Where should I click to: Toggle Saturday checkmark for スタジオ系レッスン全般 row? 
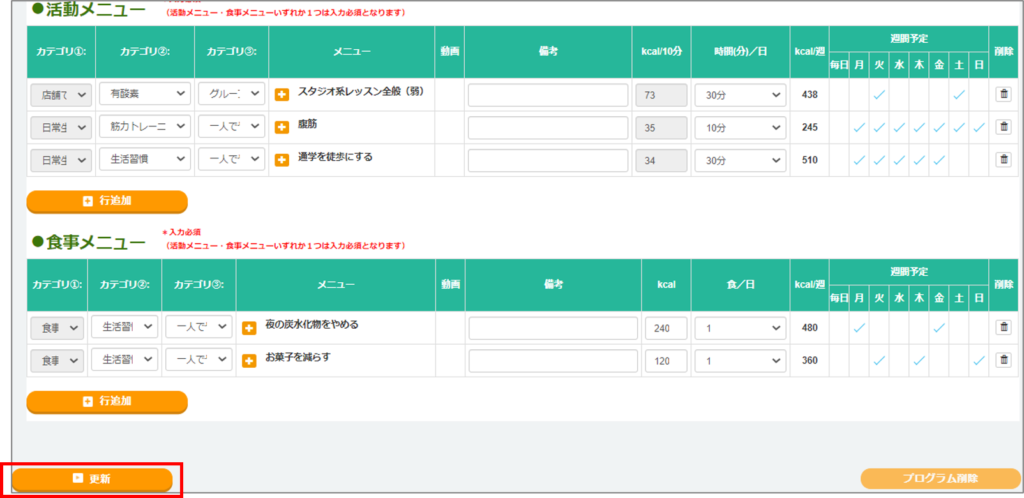pyautogui.click(x=959, y=94)
